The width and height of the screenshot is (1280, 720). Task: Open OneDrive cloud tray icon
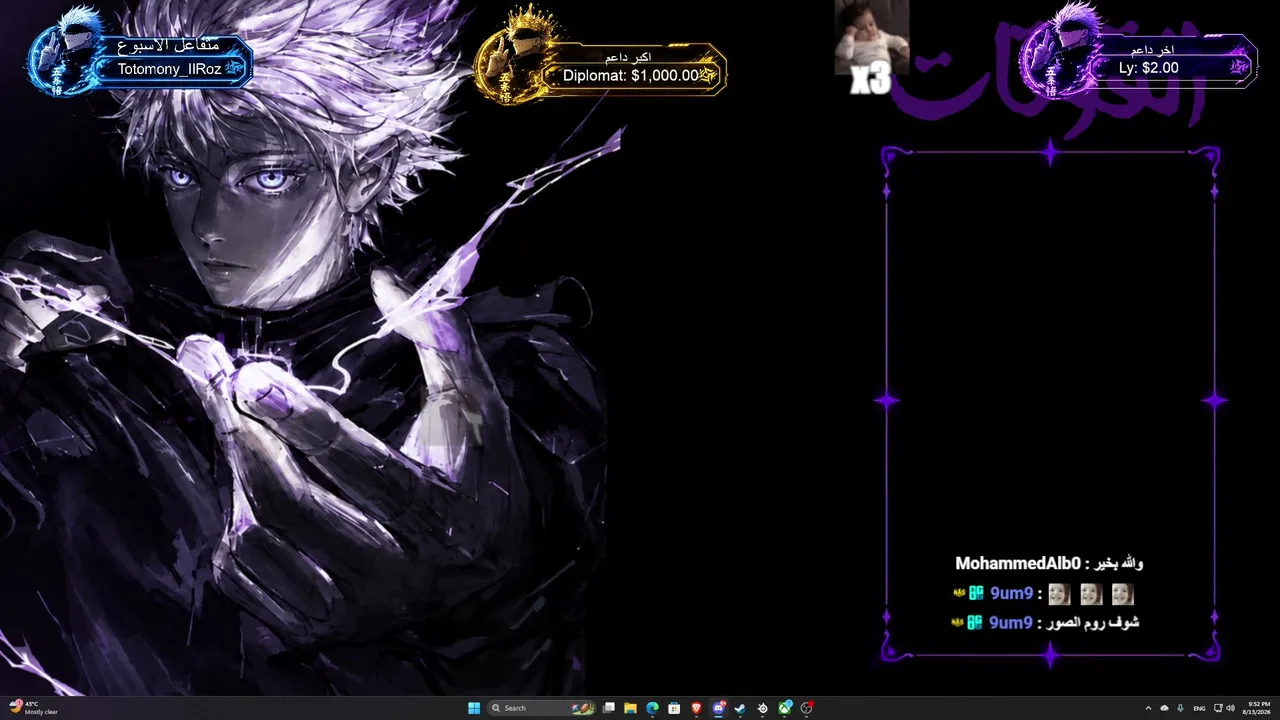pyautogui.click(x=1164, y=708)
